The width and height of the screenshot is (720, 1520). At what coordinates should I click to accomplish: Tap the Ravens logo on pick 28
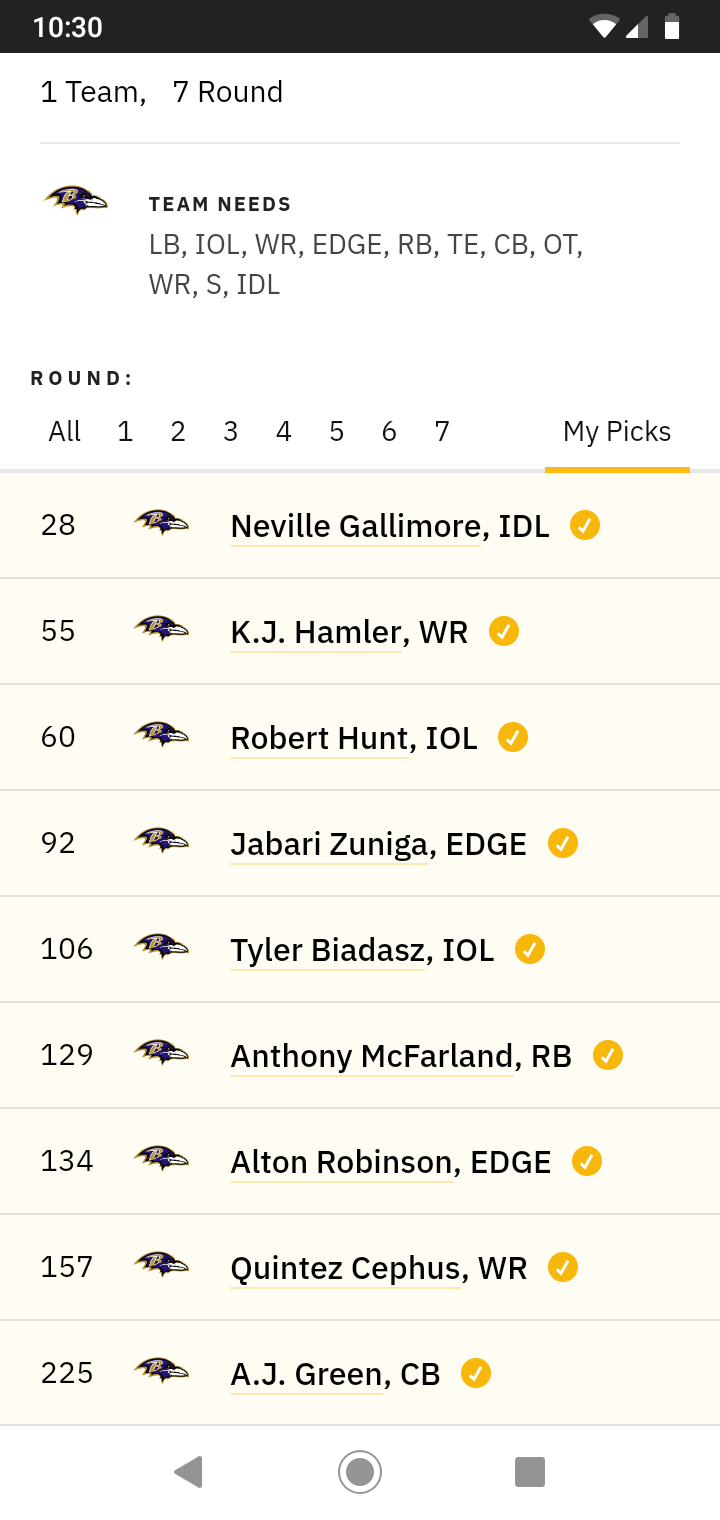[161, 522]
